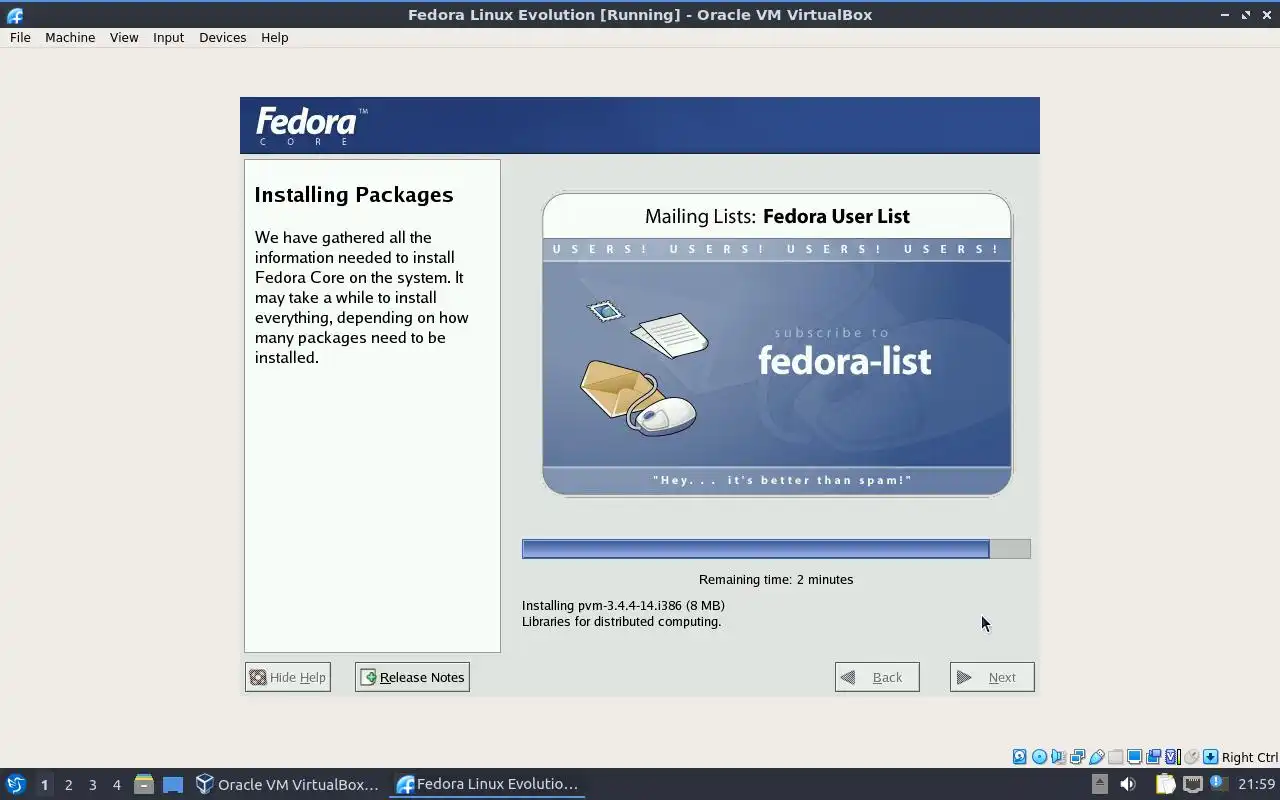Click the Right Ctrl host key label
Image resolution: width=1280 pixels, height=800 pixels.
[1250, 757]
